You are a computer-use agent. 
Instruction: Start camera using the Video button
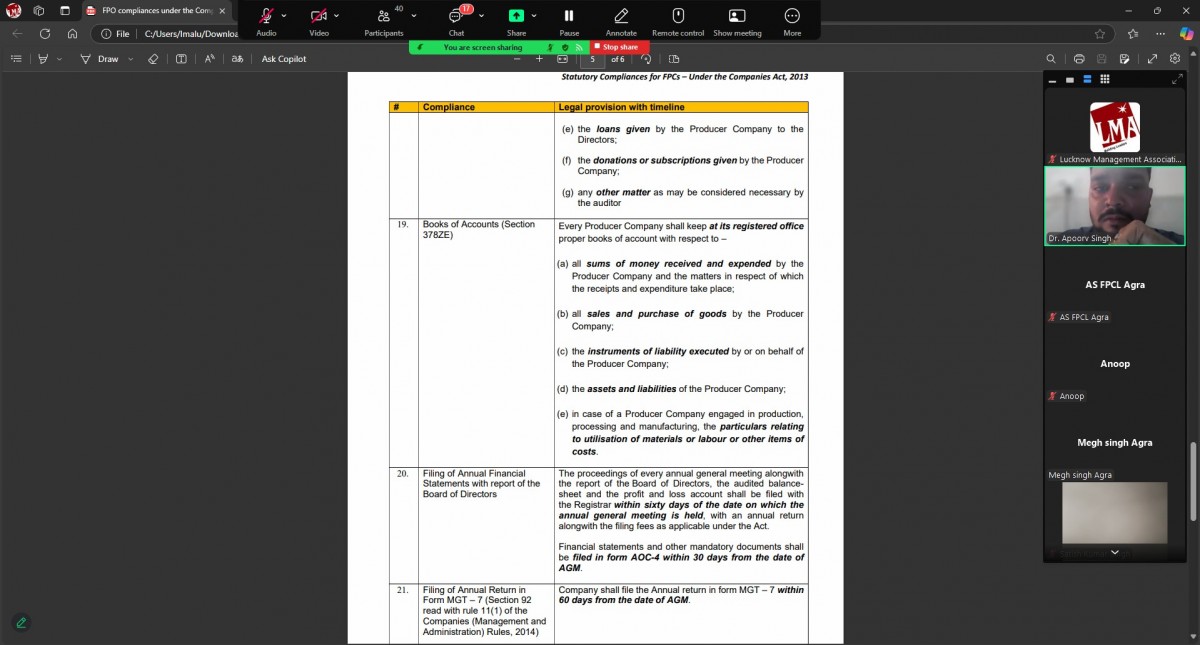[319, 19]
